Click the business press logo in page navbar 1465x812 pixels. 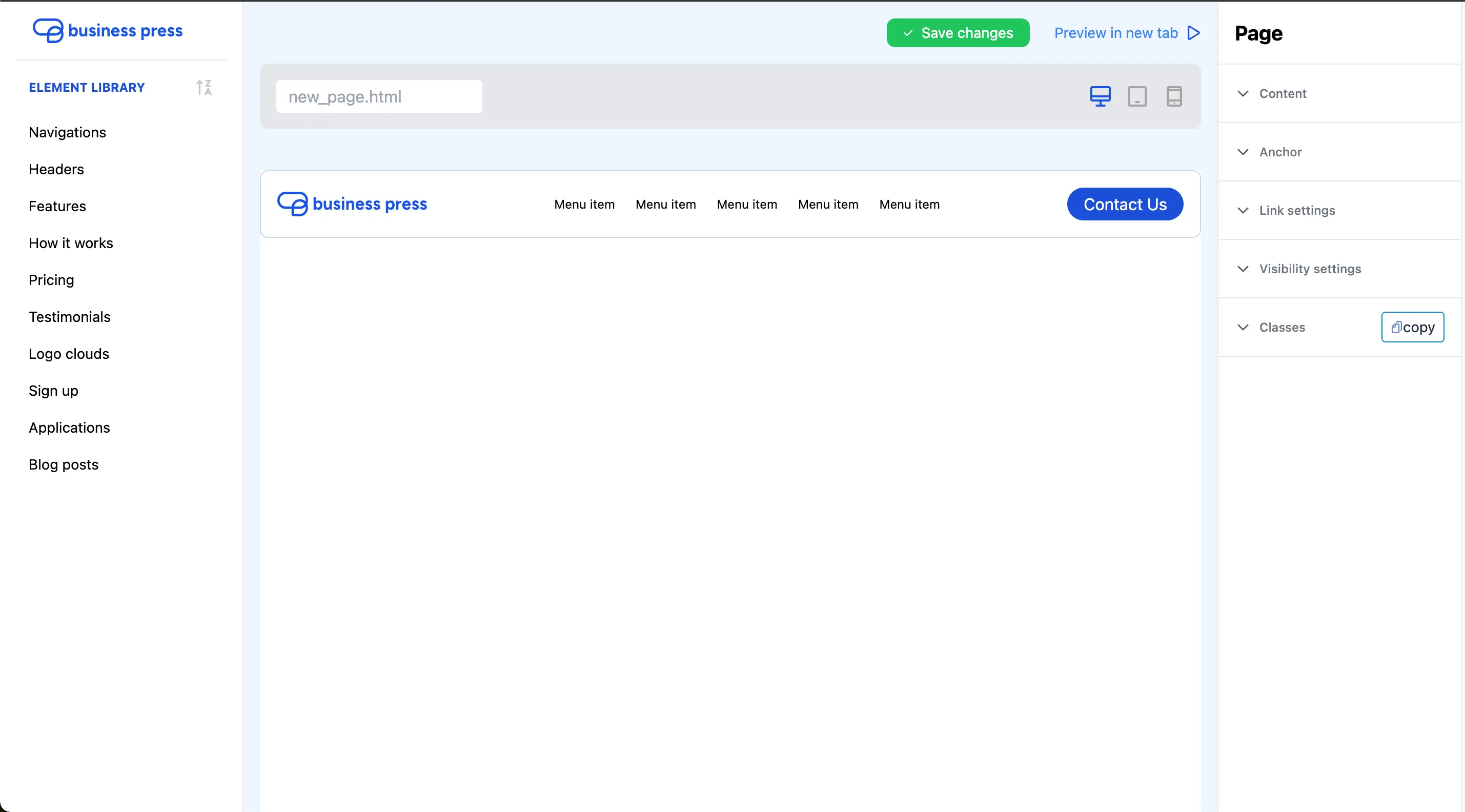tap(352, 204)
